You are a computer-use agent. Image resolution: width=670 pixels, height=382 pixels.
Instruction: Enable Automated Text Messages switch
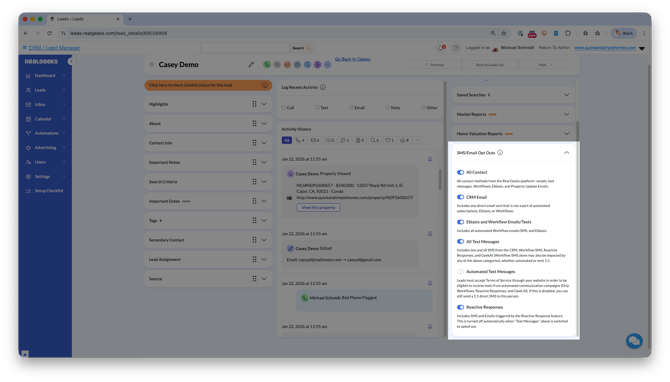[460, 271]
